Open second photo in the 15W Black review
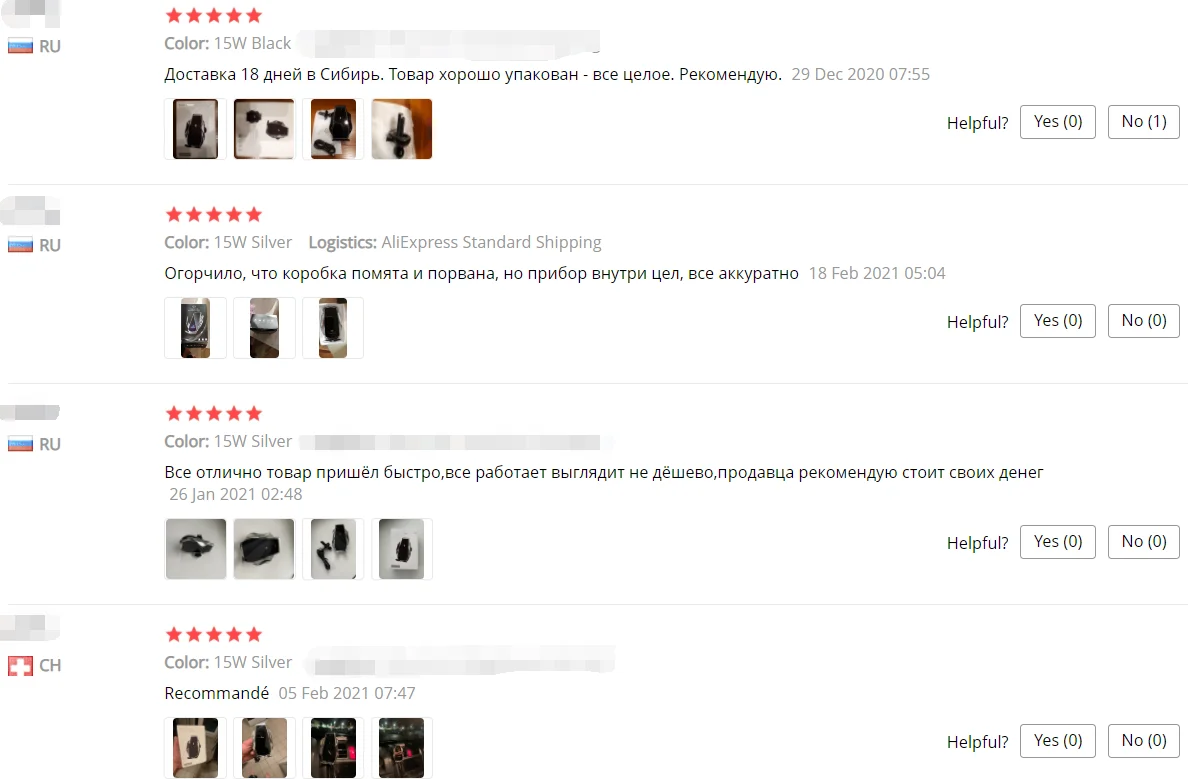Viewport: 1188px width, 779px height. [264, 129]
